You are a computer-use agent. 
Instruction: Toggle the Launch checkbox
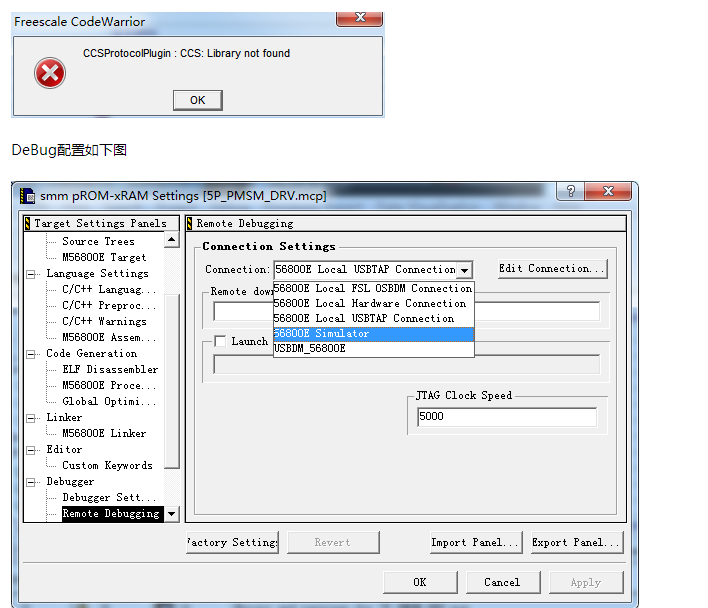[x=220, y=341]
